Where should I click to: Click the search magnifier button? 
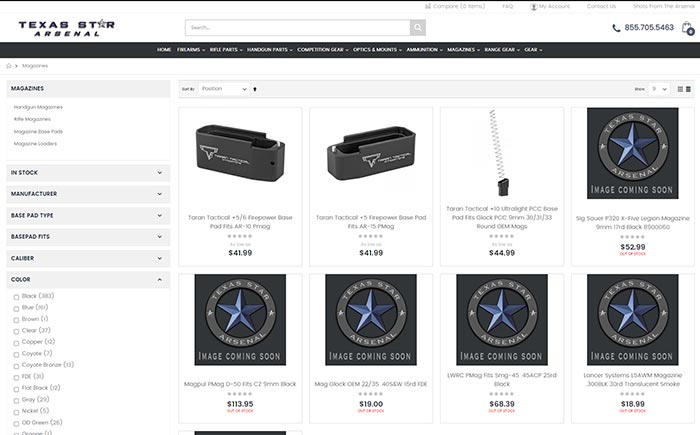(417, 28)
